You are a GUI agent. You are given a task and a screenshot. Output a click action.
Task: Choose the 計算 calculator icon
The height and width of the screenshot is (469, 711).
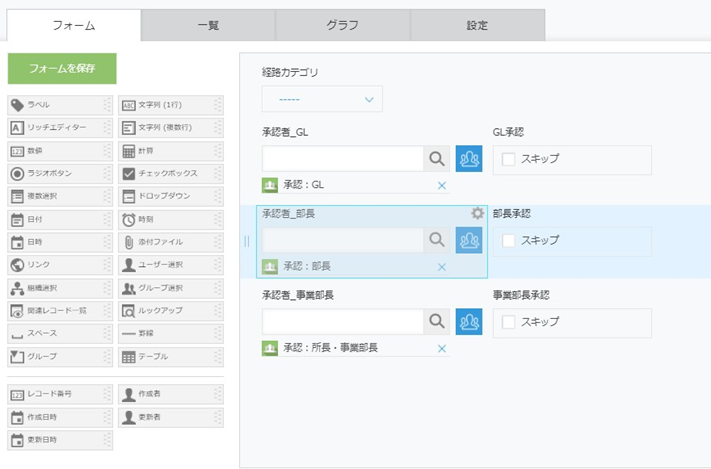[129, 151]
